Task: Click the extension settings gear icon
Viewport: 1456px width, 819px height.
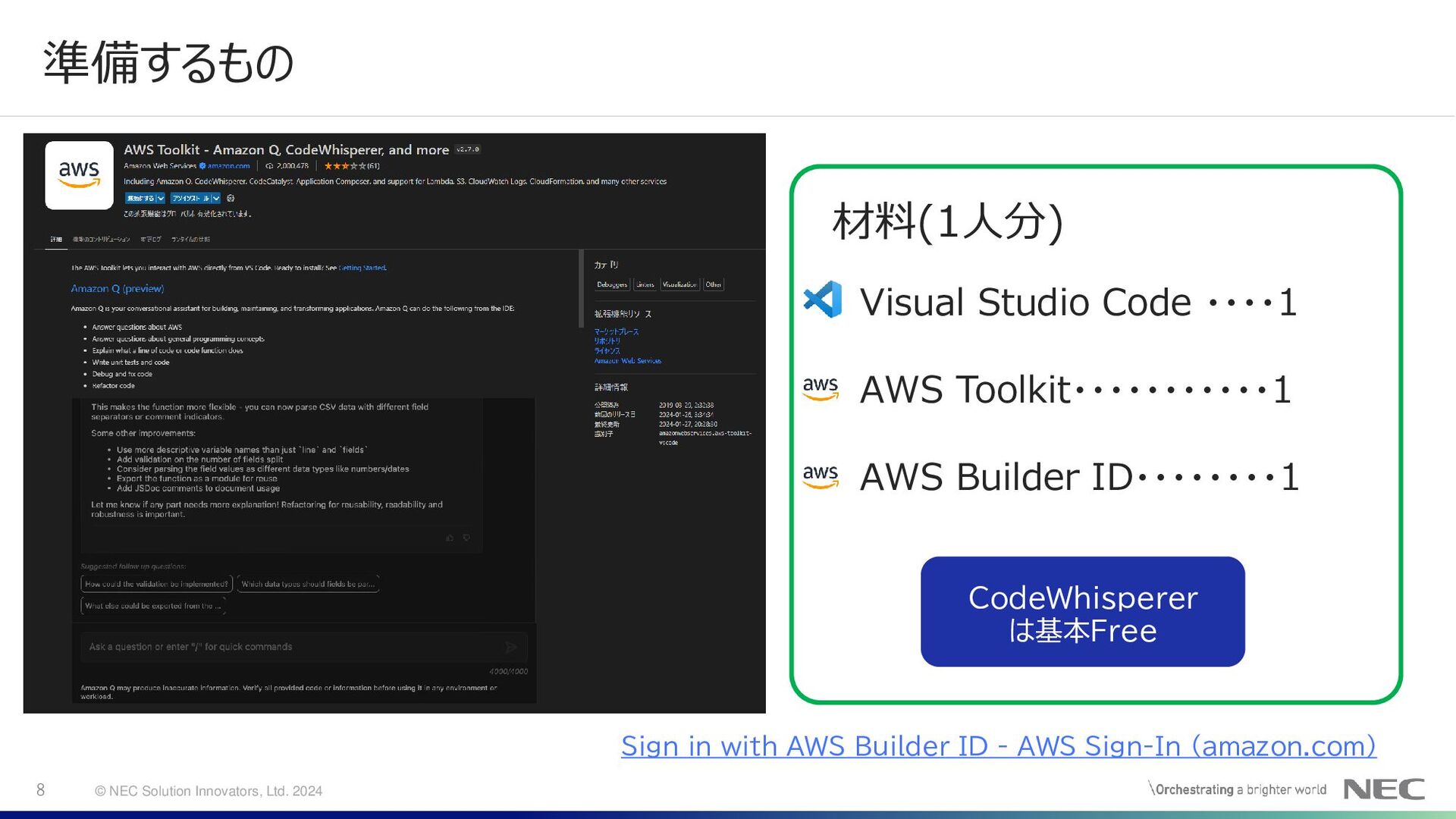Action: point(231,198)
